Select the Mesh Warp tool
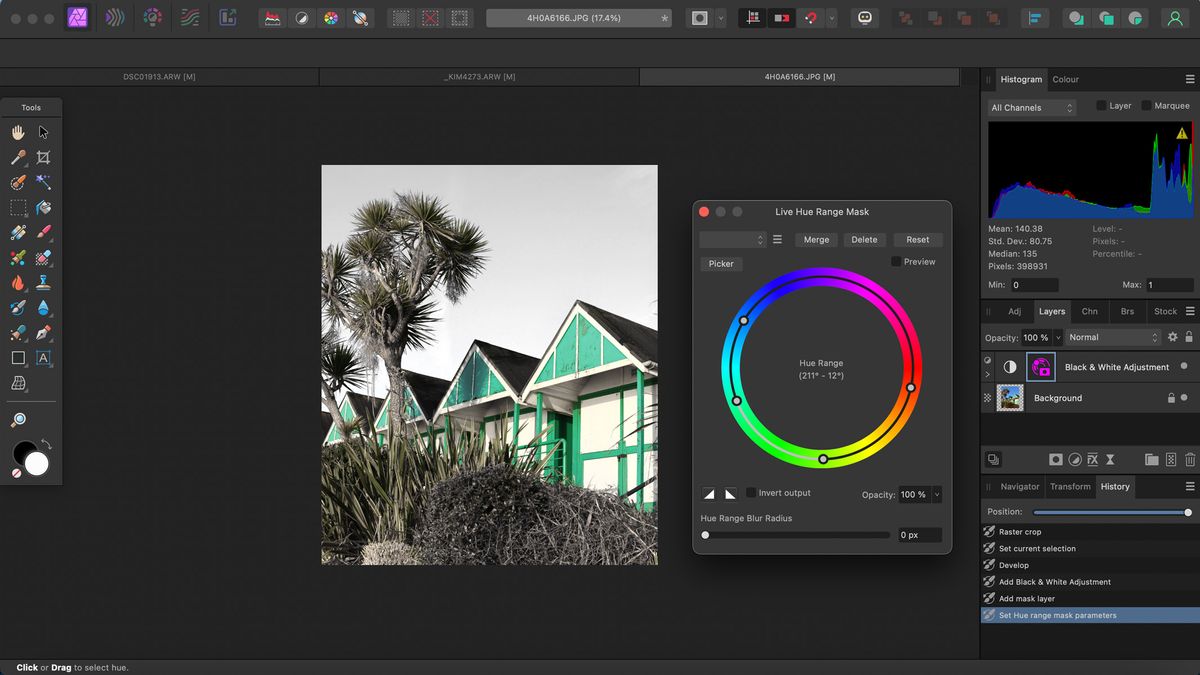Image resolution: width=1200 pixels, height=675 pixels. coord(19,383)
